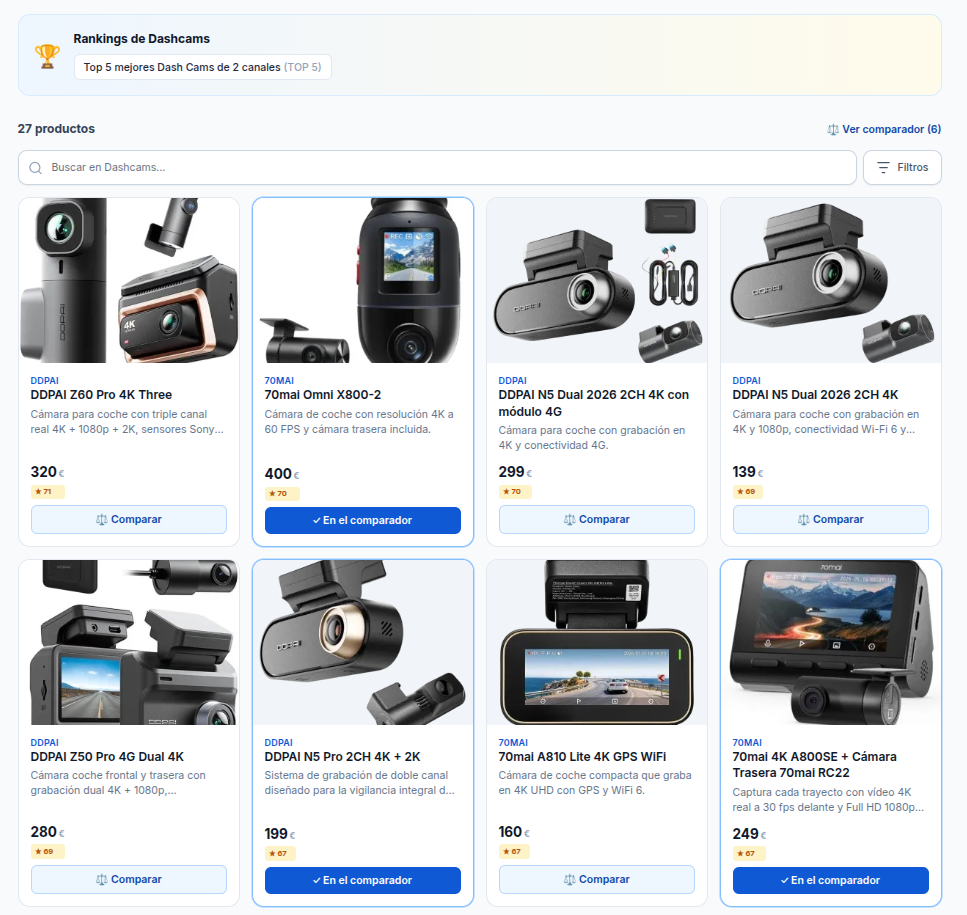Open Ver comparador (6) link
Viewport: 967px width, 915px height.
tap(884, 129)
